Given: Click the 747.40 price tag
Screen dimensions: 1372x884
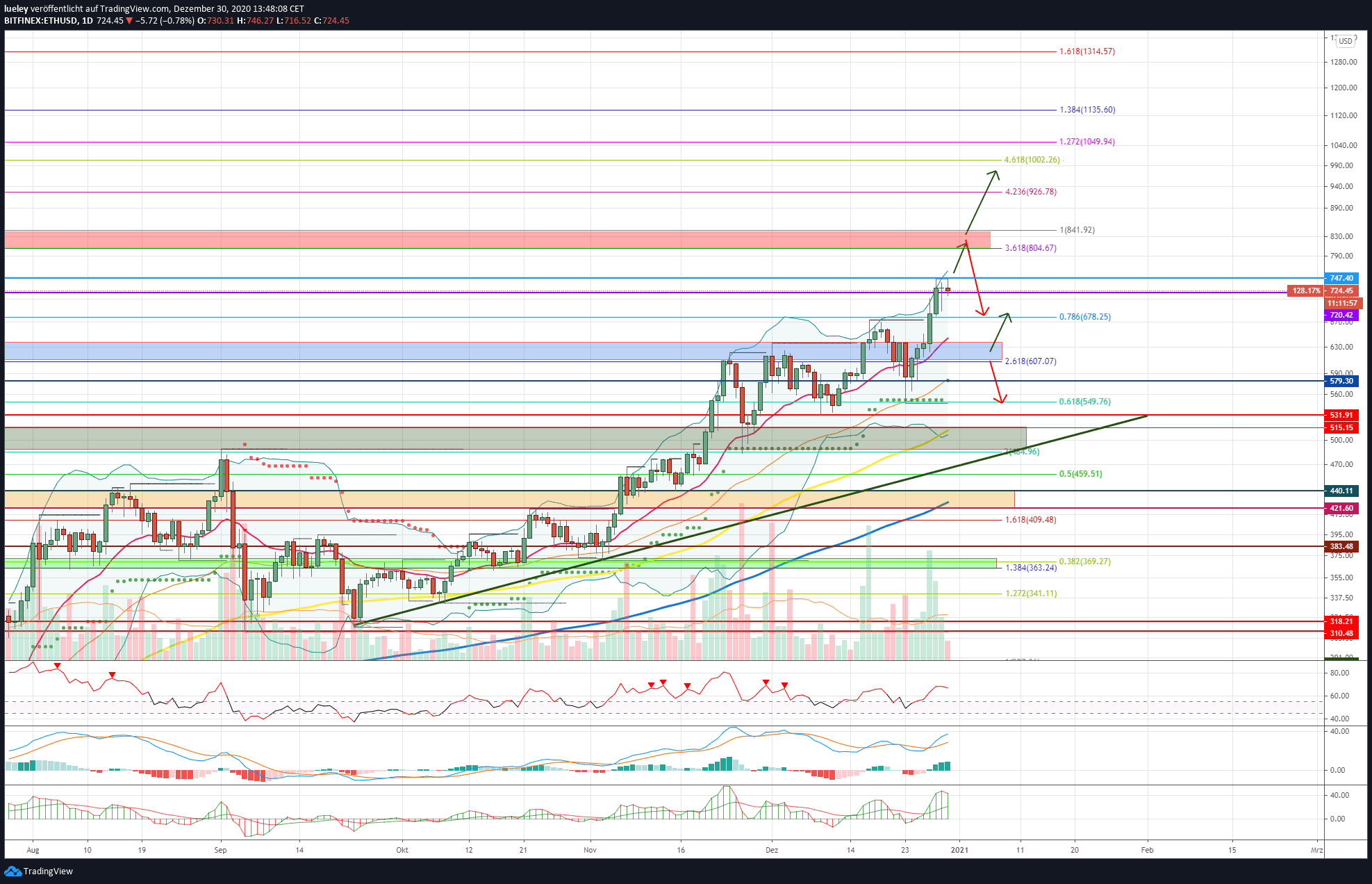Looking at the screenshot, I should 1341,278.
